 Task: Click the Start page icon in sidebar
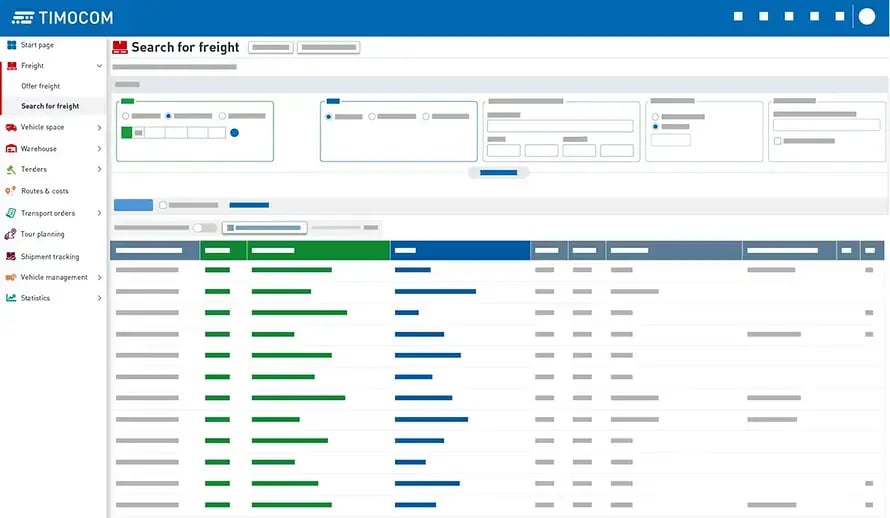point(12,45)
